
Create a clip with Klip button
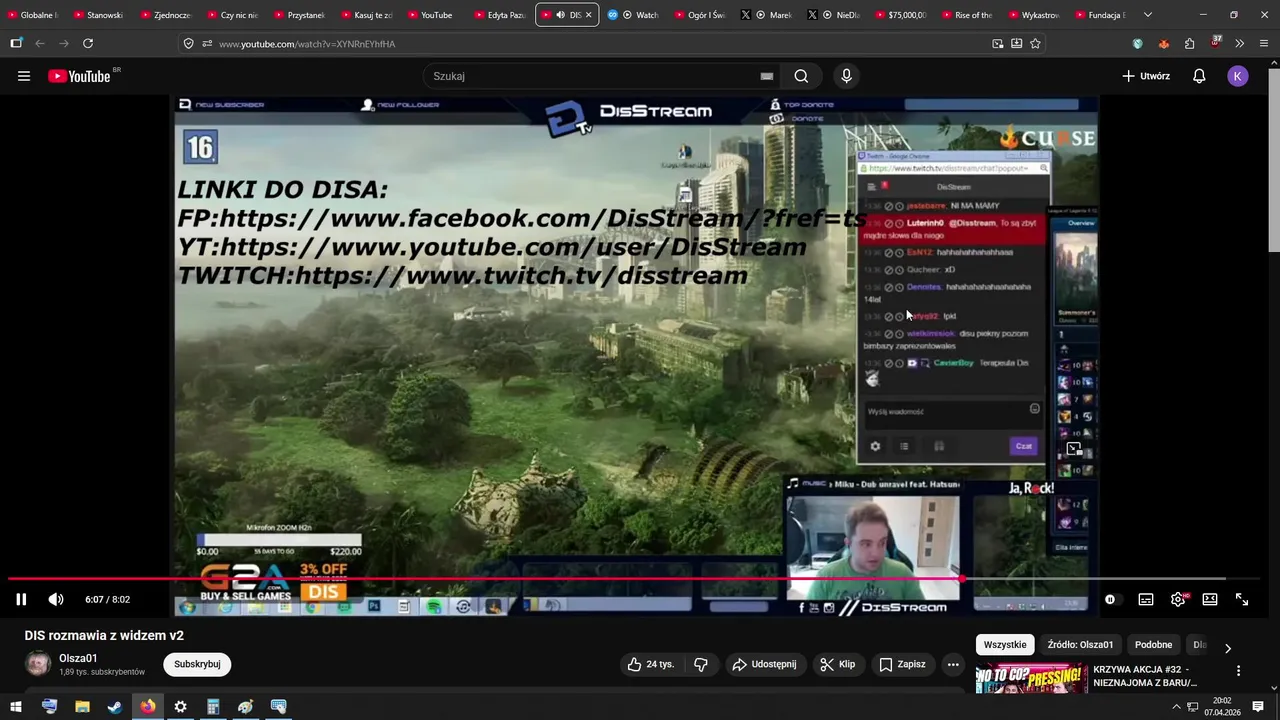(x=837, y=664)
